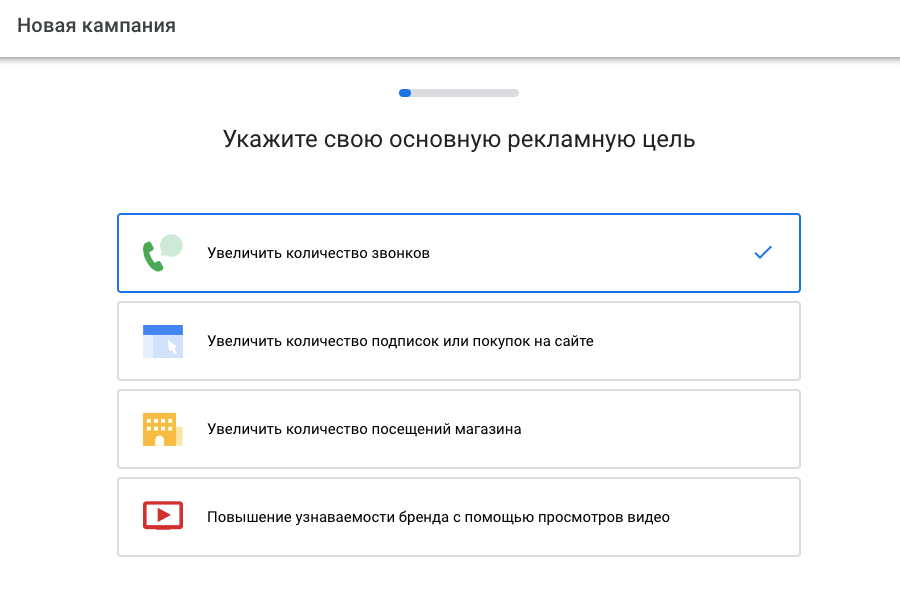Click the green phone calls icon
The width and height of the screenshot is (900, 600).
coord(161,253)
